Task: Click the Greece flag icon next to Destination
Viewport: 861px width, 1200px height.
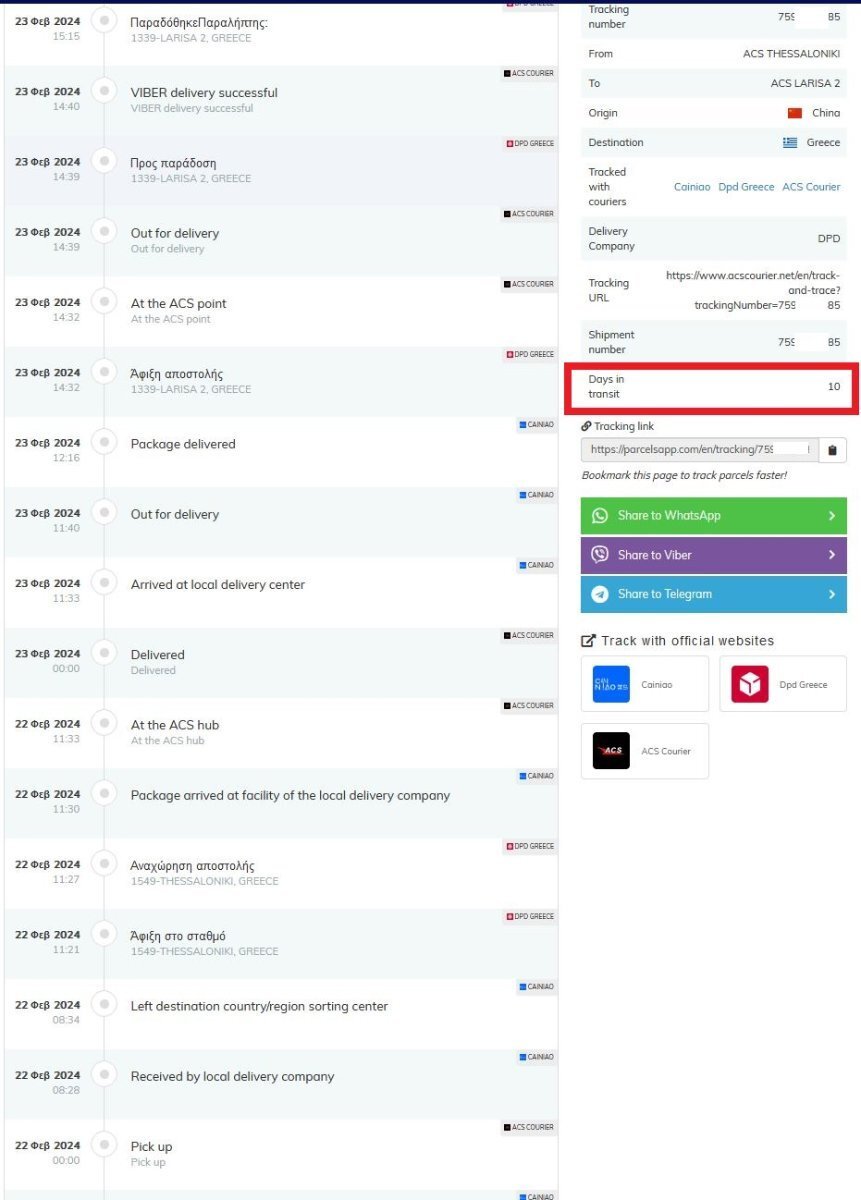Action: [790, 143]
